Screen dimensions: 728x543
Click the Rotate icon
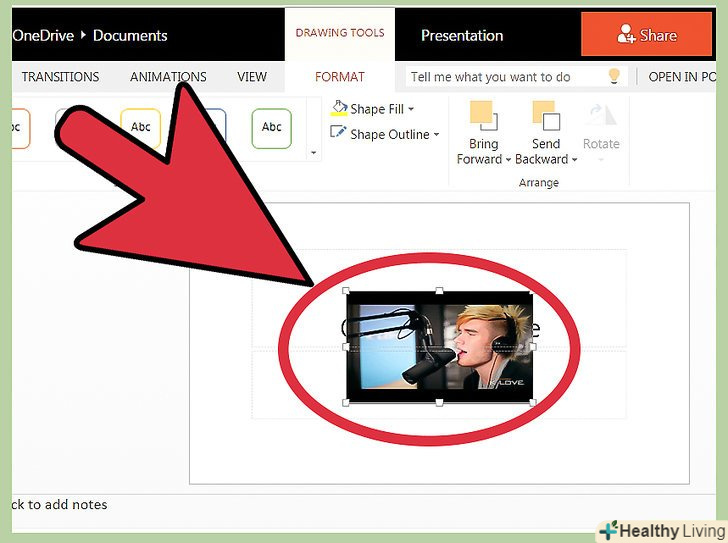602,116
